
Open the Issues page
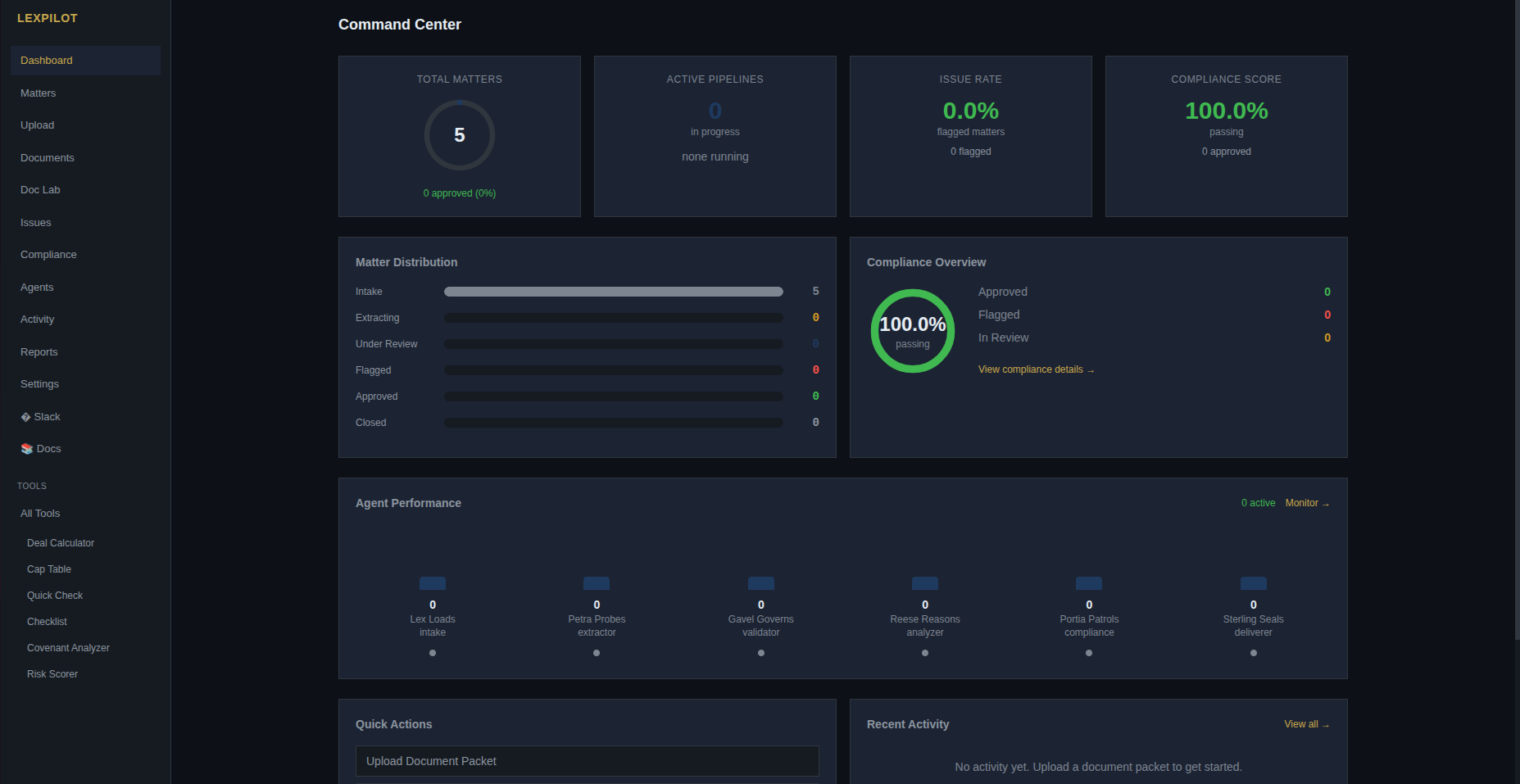pos(85,223)
